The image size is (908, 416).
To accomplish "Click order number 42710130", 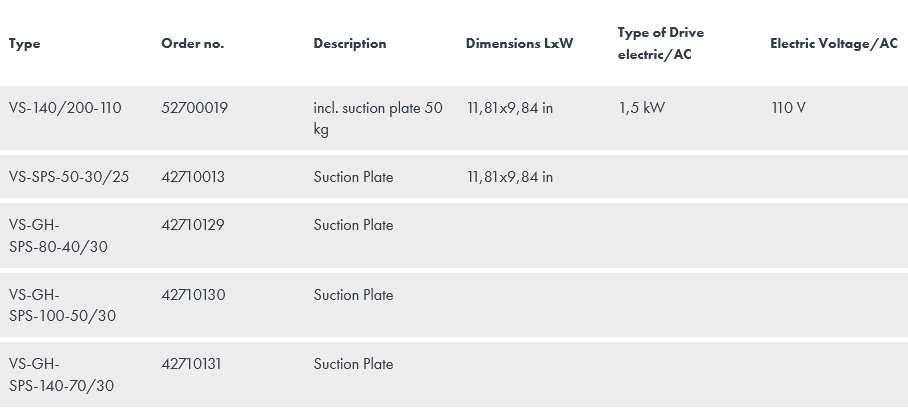I will pos(193,295).
